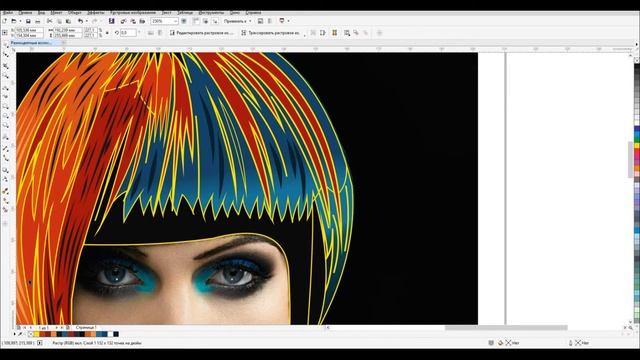Click the Undo arrow icon
The width and height of the screenshot is (640, 360).
pos(80,21)
